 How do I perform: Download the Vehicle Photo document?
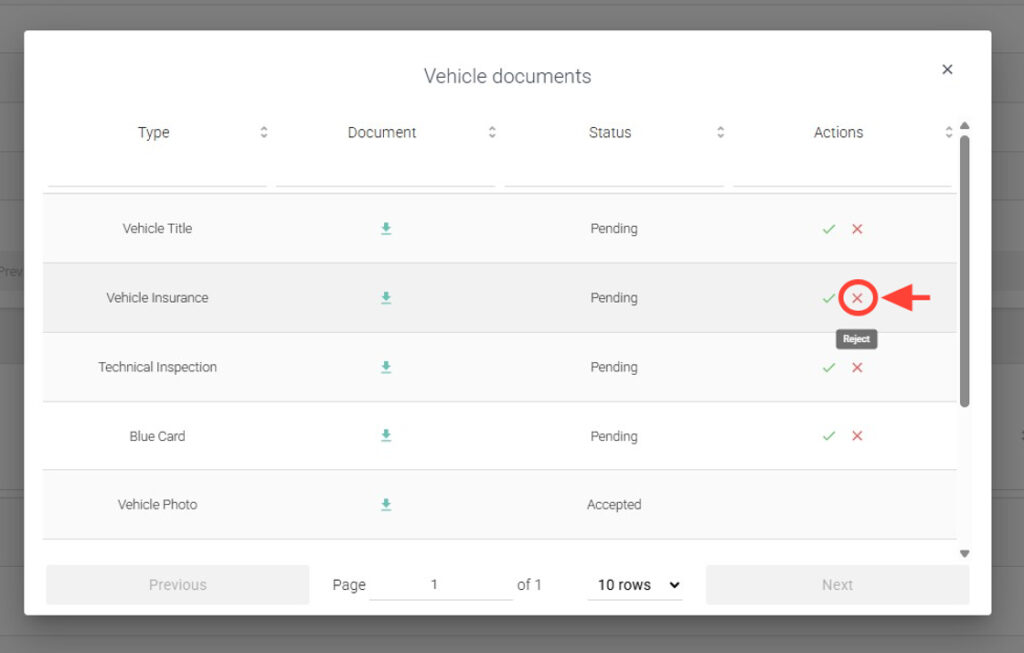coord(386,505)
